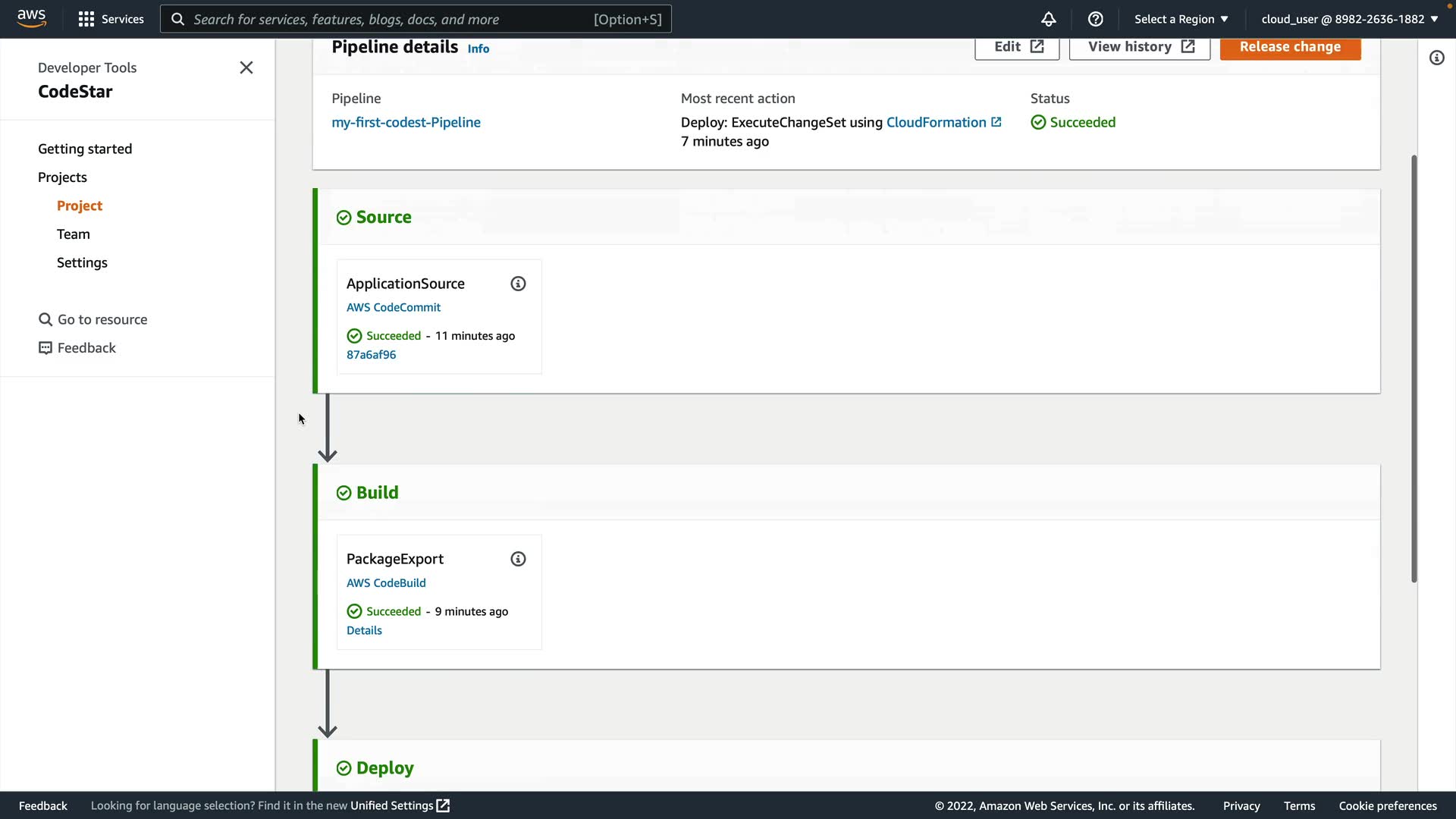Open my-first-codest-Pipeline link
This screenshot has height=819, width=1456.
coord(406,122)
